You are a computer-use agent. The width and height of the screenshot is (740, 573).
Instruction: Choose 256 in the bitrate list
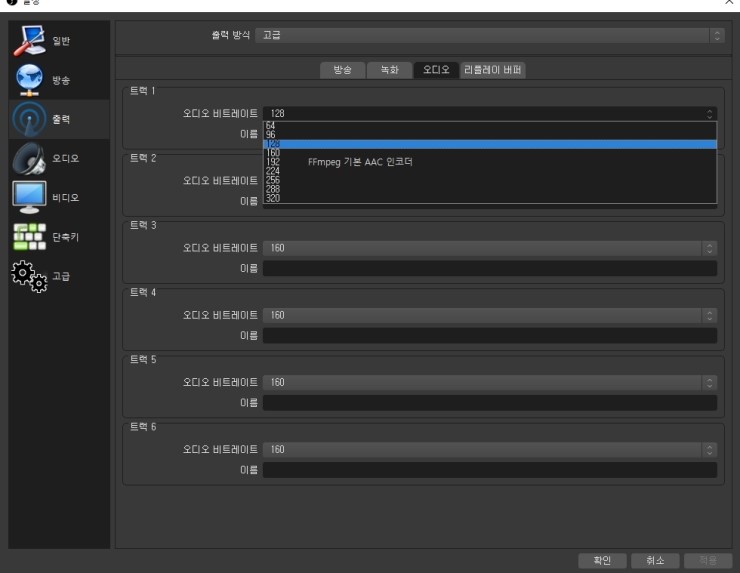[x=490, y=180]
